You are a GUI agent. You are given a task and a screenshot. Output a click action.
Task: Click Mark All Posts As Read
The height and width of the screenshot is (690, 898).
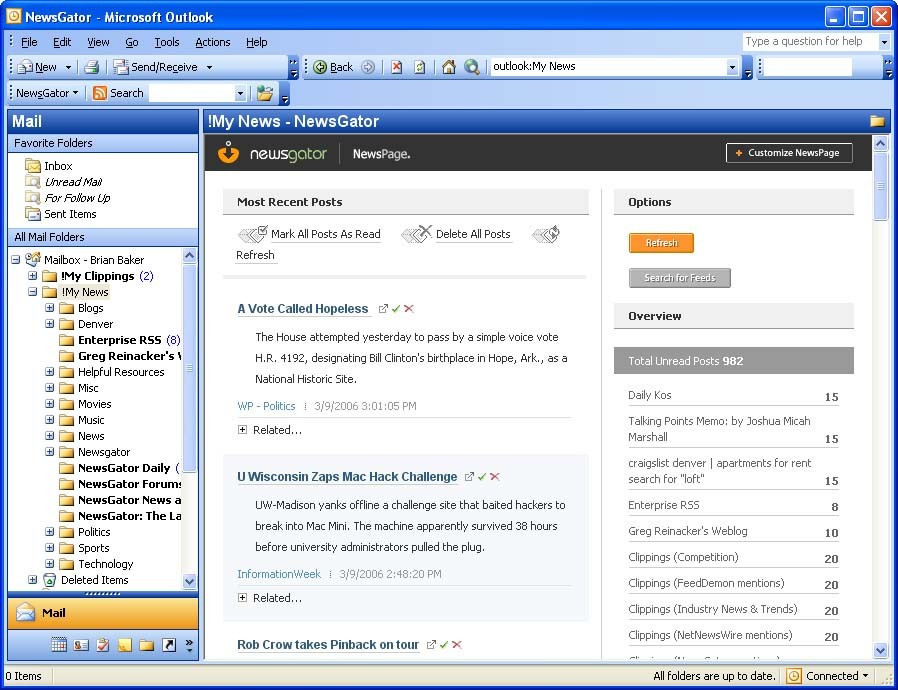coord(325,234)
